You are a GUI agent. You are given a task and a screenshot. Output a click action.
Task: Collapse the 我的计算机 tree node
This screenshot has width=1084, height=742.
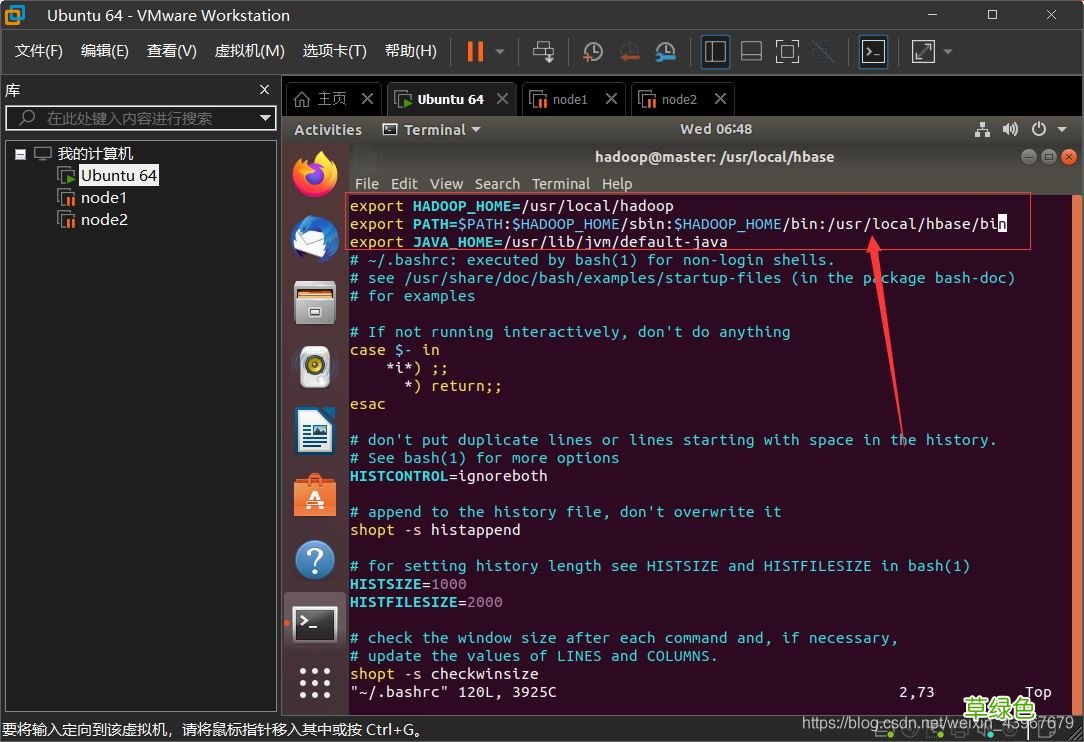click(x=20, y=153)
